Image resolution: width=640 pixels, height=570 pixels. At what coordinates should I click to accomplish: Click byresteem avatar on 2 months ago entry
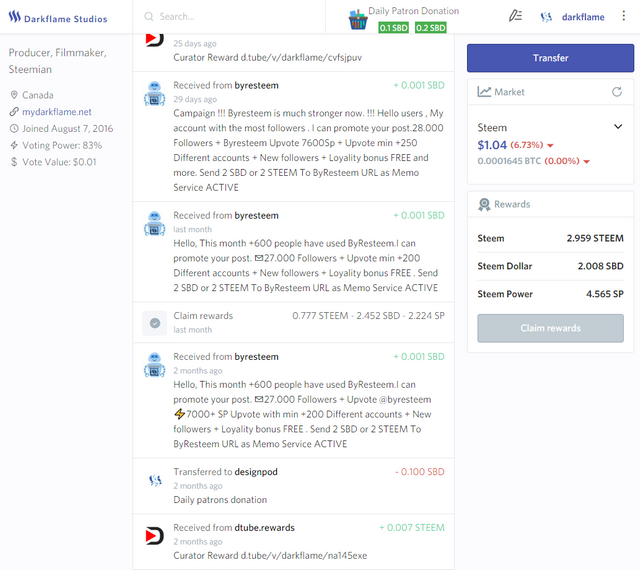pos(155,365)
